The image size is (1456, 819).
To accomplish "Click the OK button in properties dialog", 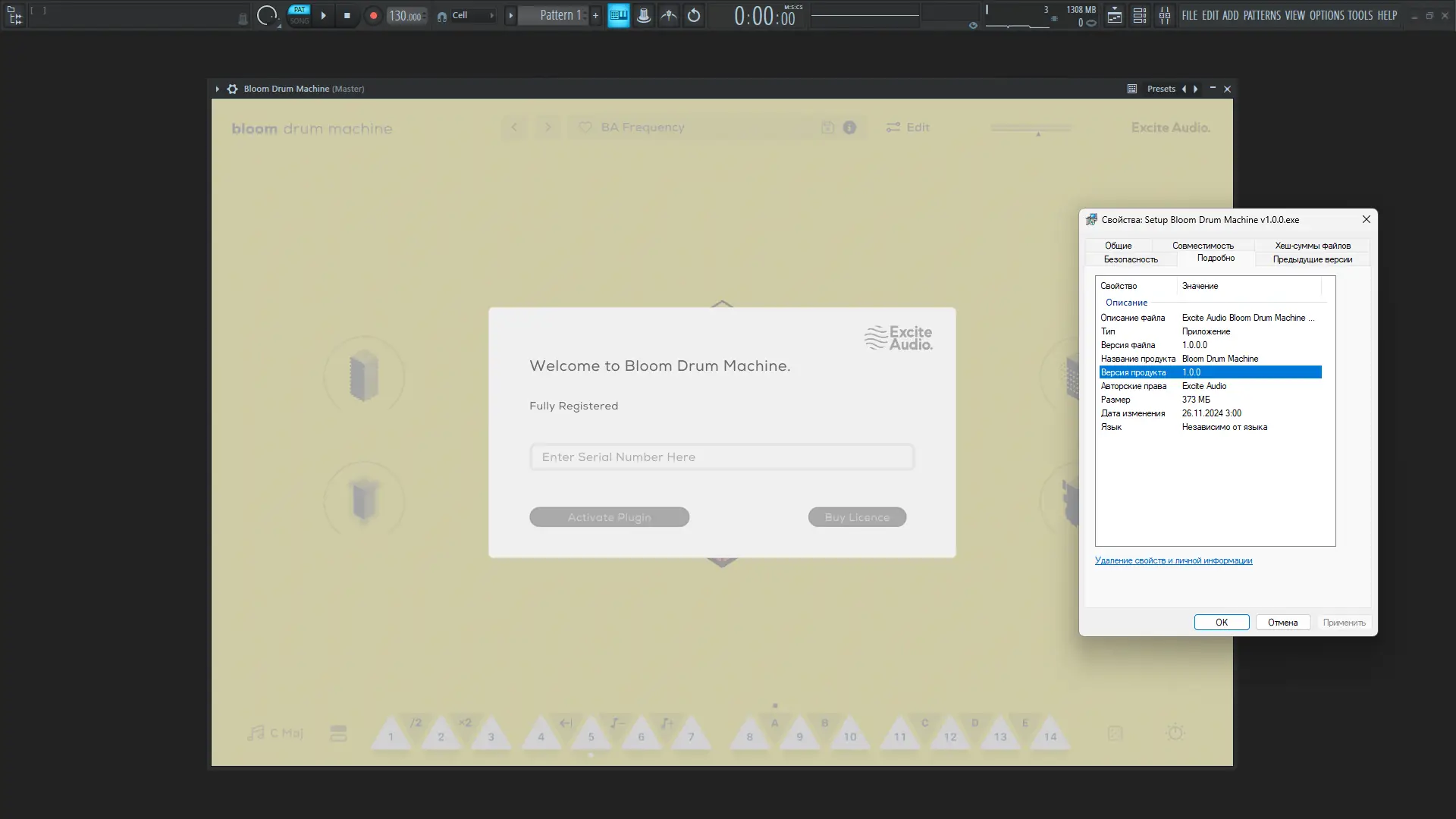I will 1221,623.
